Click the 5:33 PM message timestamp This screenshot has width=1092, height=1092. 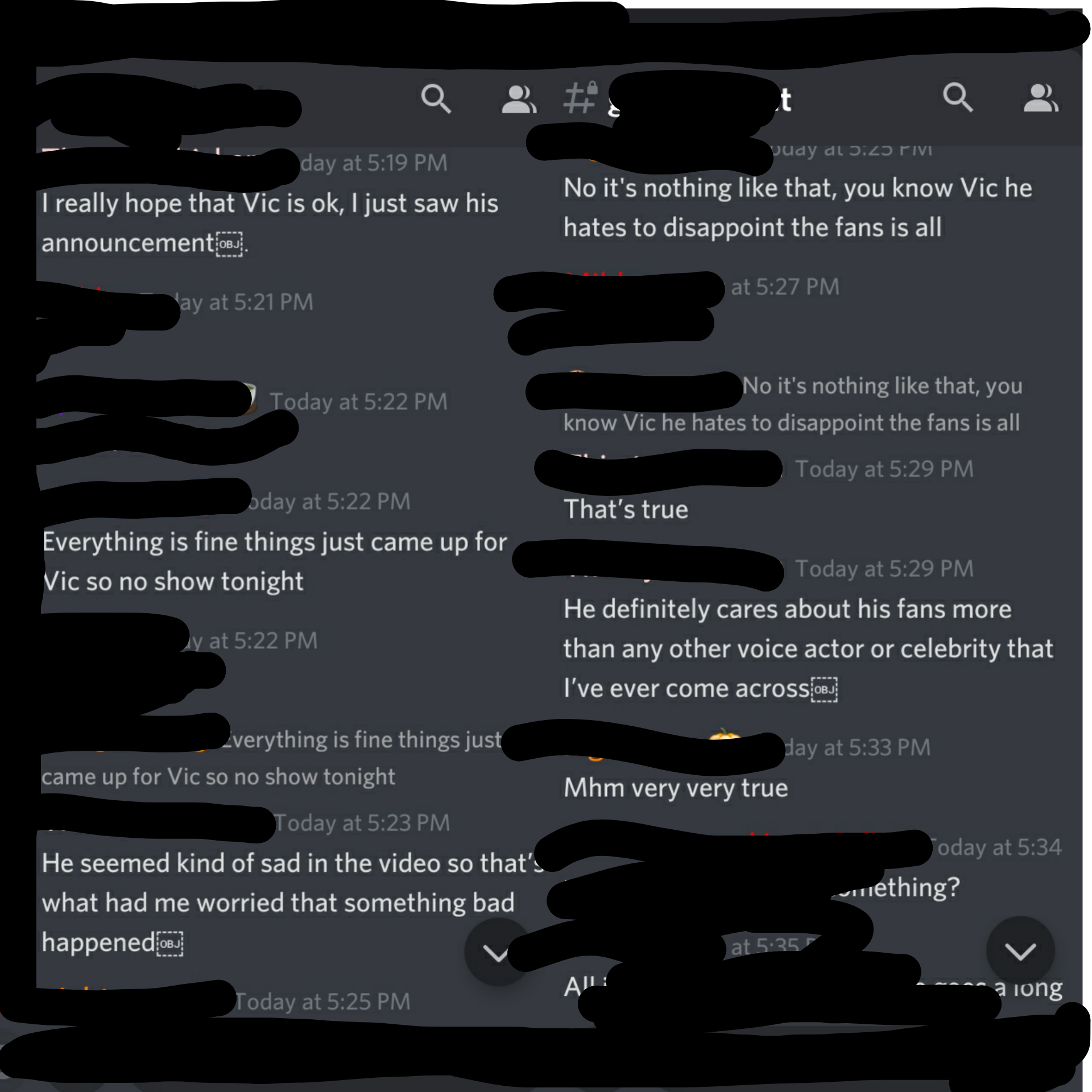tap(858, 748)
